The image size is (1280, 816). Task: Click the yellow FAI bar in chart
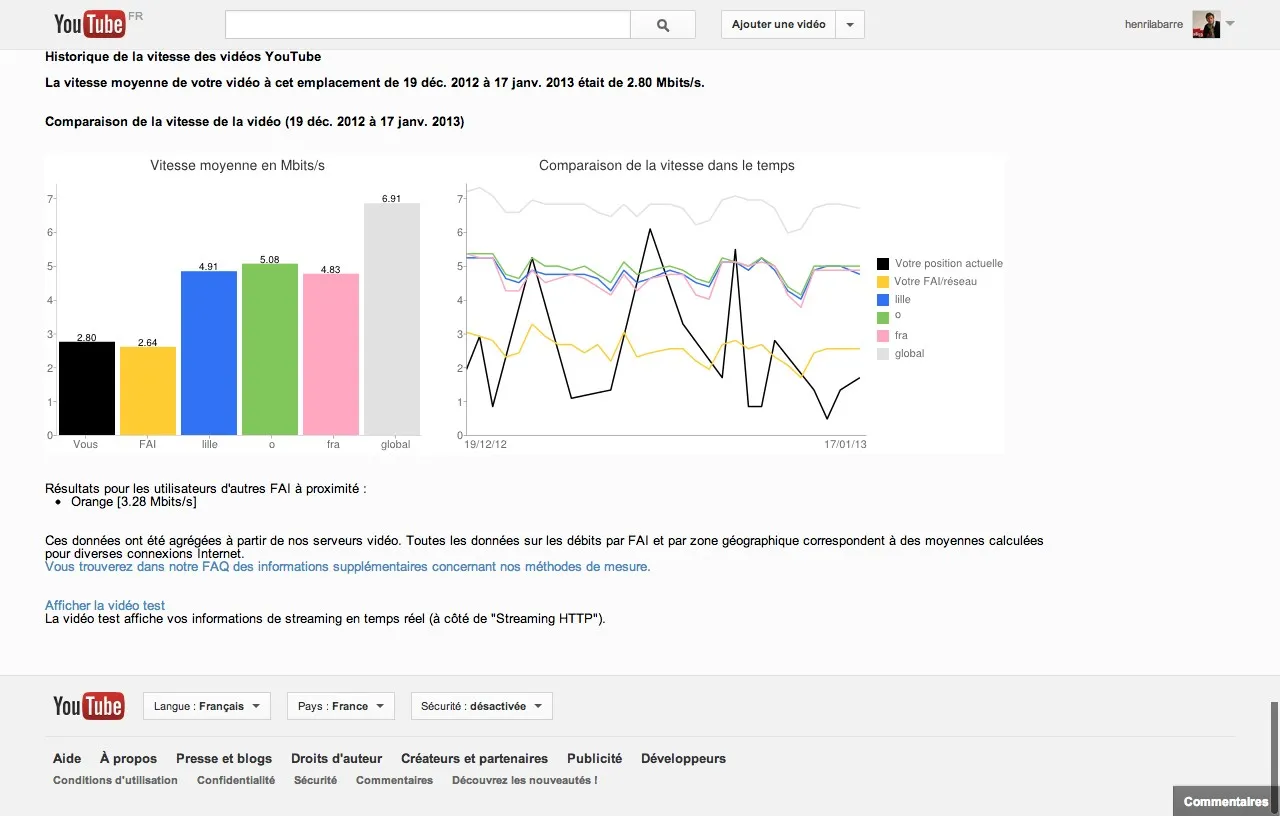pyautogui.click(x=148, y=391)
